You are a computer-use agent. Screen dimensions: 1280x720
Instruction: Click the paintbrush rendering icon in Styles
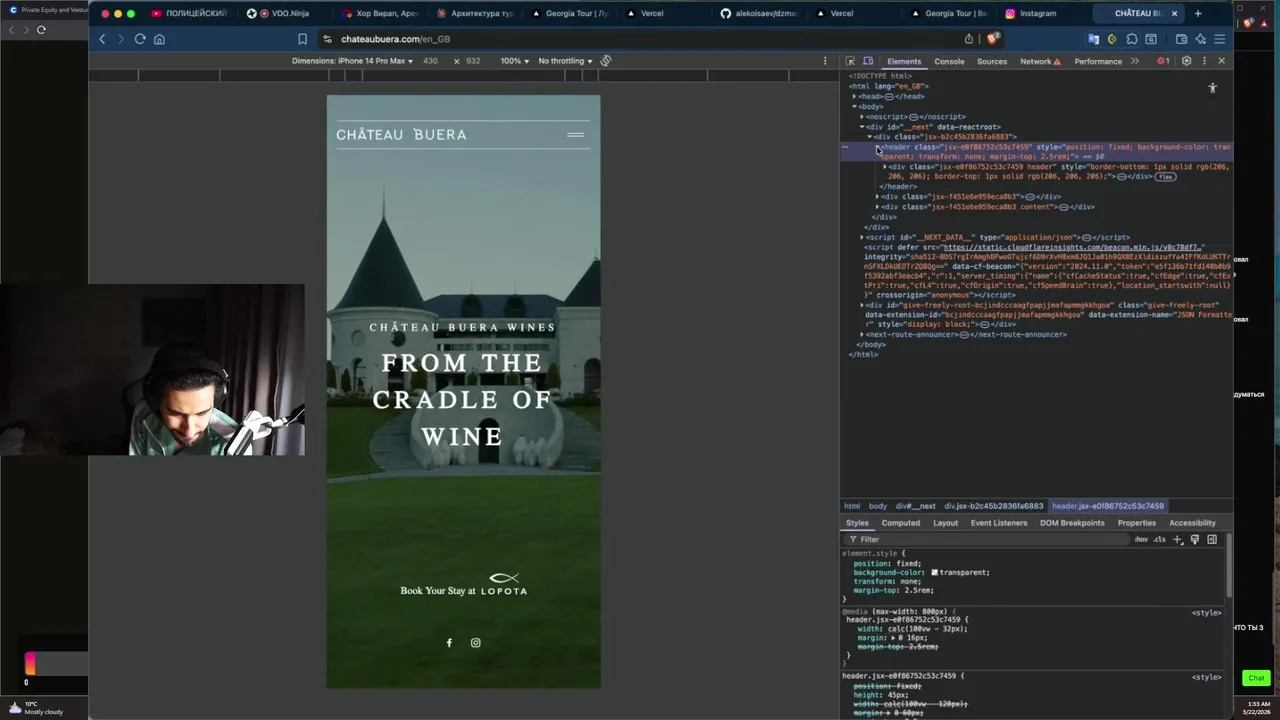pyautogui.click(x=1194, y=539)
